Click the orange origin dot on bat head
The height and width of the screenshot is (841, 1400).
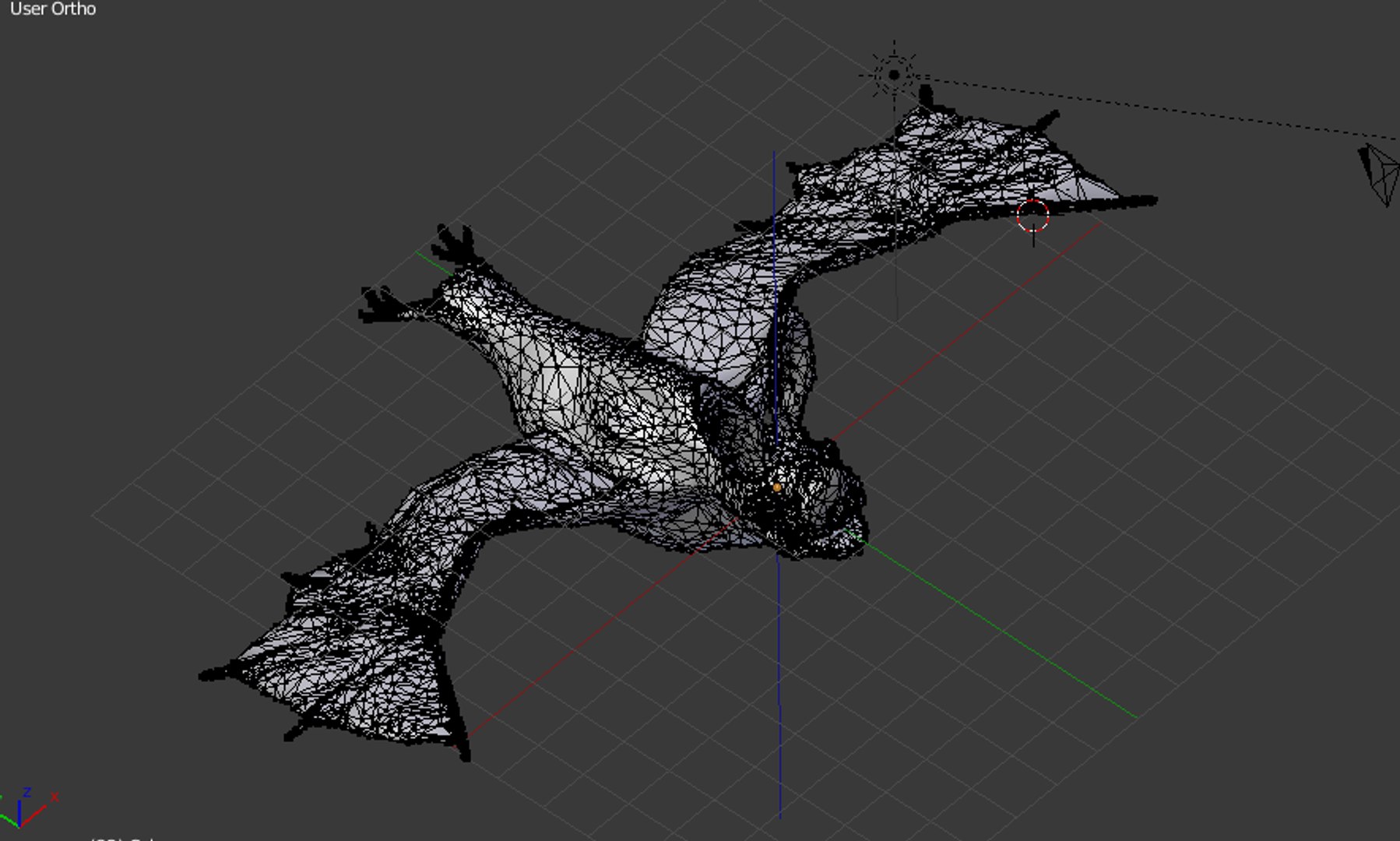[776, 487]
